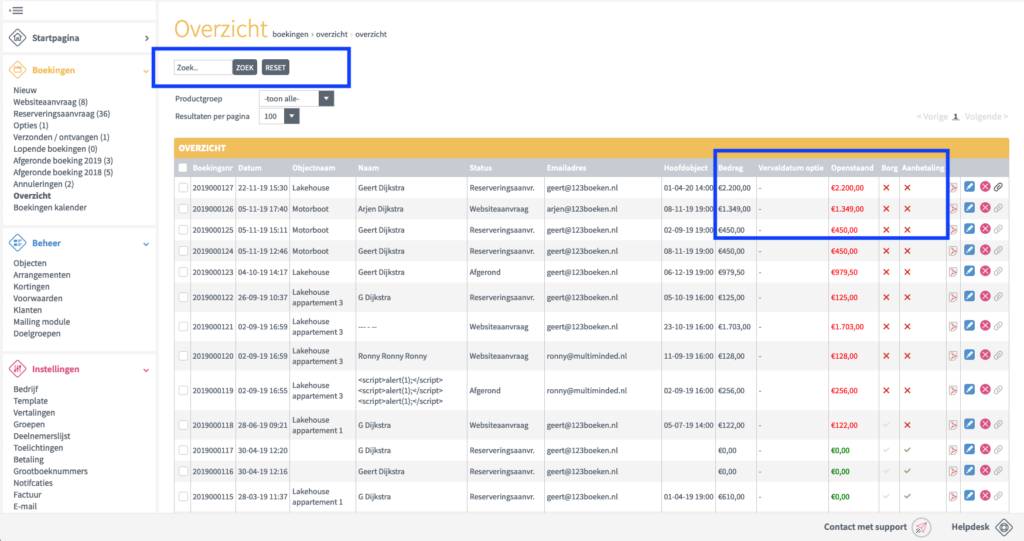Screen dimensions: 1024x541
Task: Edit booking 2019000120 using the pencil icon
Action: (970, 355)
